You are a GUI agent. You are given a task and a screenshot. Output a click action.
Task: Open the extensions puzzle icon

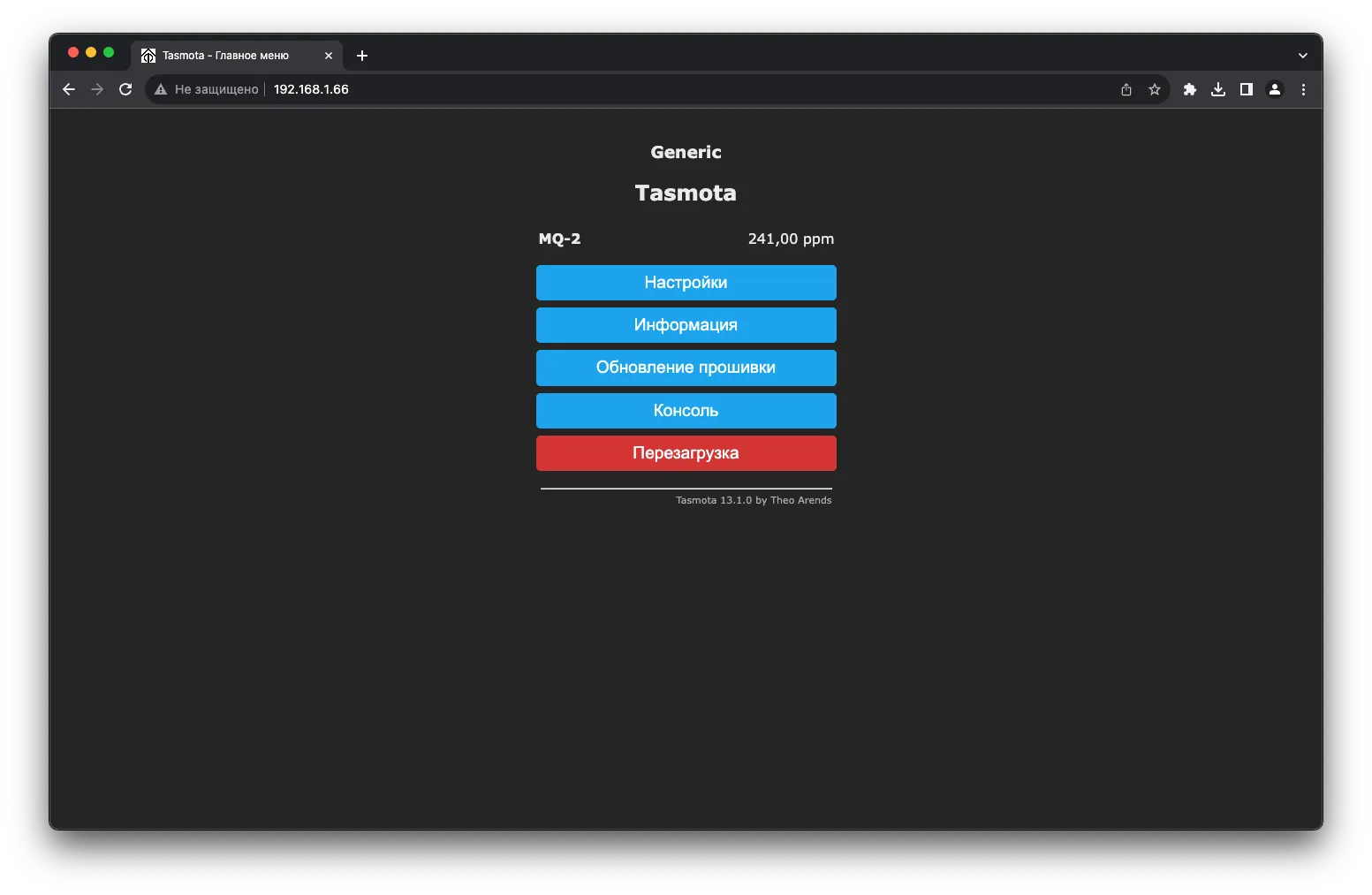click(x=1190, y=89)
